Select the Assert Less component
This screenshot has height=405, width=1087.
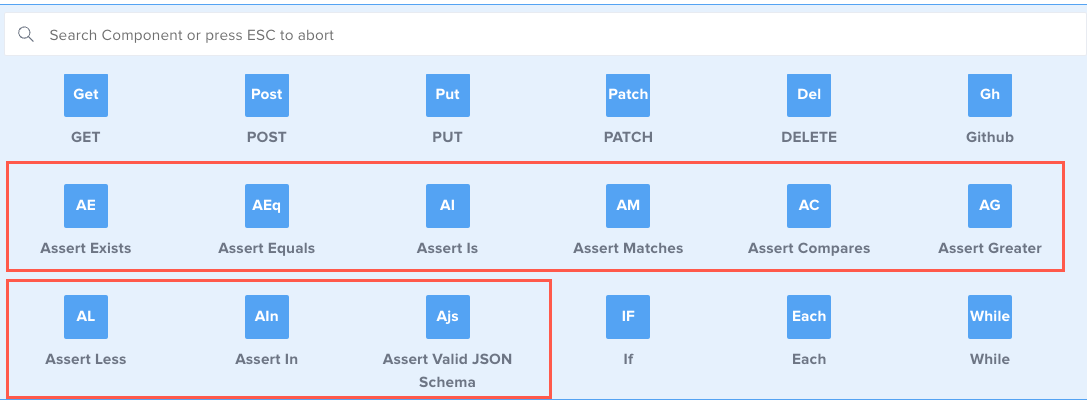tap(86, 317)
